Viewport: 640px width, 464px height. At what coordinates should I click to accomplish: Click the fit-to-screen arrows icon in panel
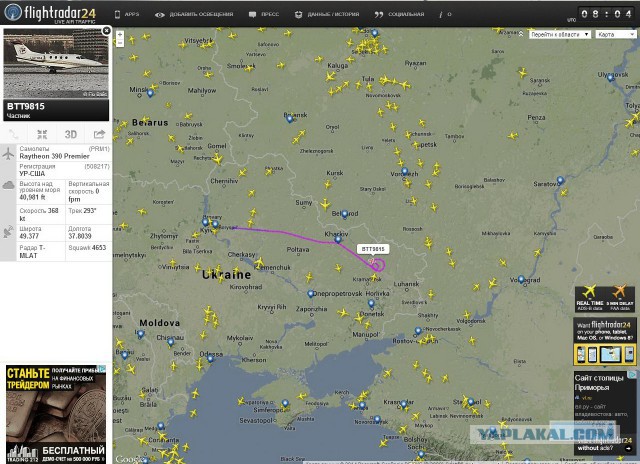tap(42, 134)
